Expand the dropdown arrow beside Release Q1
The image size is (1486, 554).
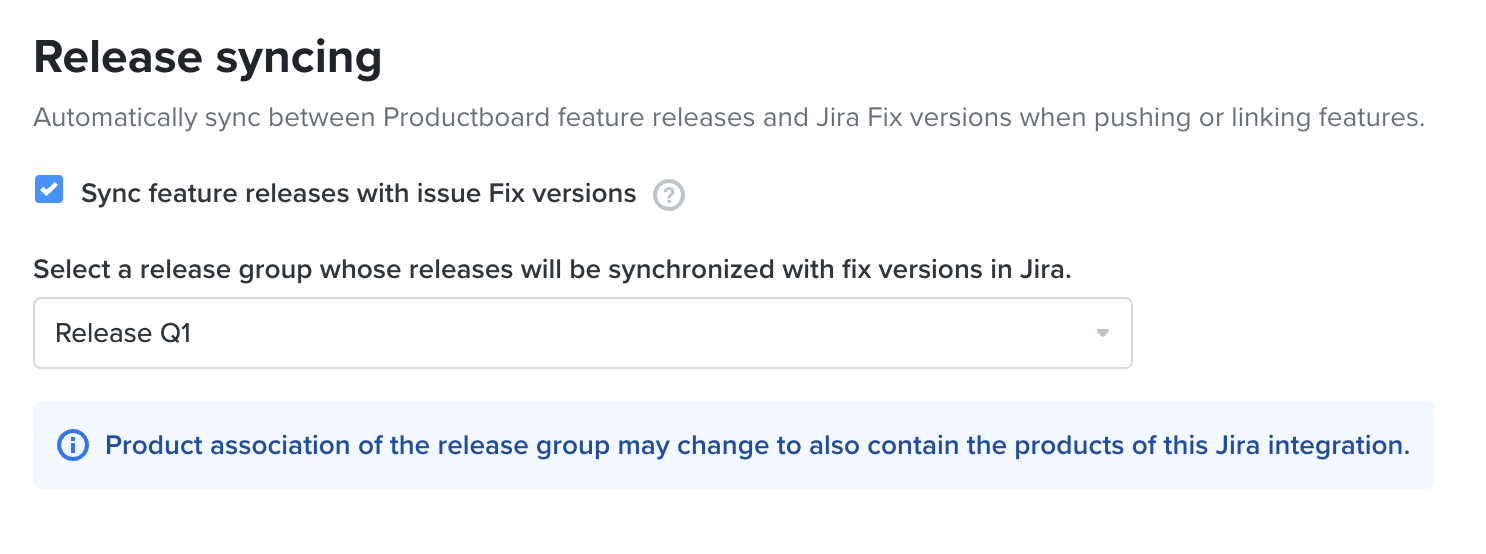(1103, 333)
